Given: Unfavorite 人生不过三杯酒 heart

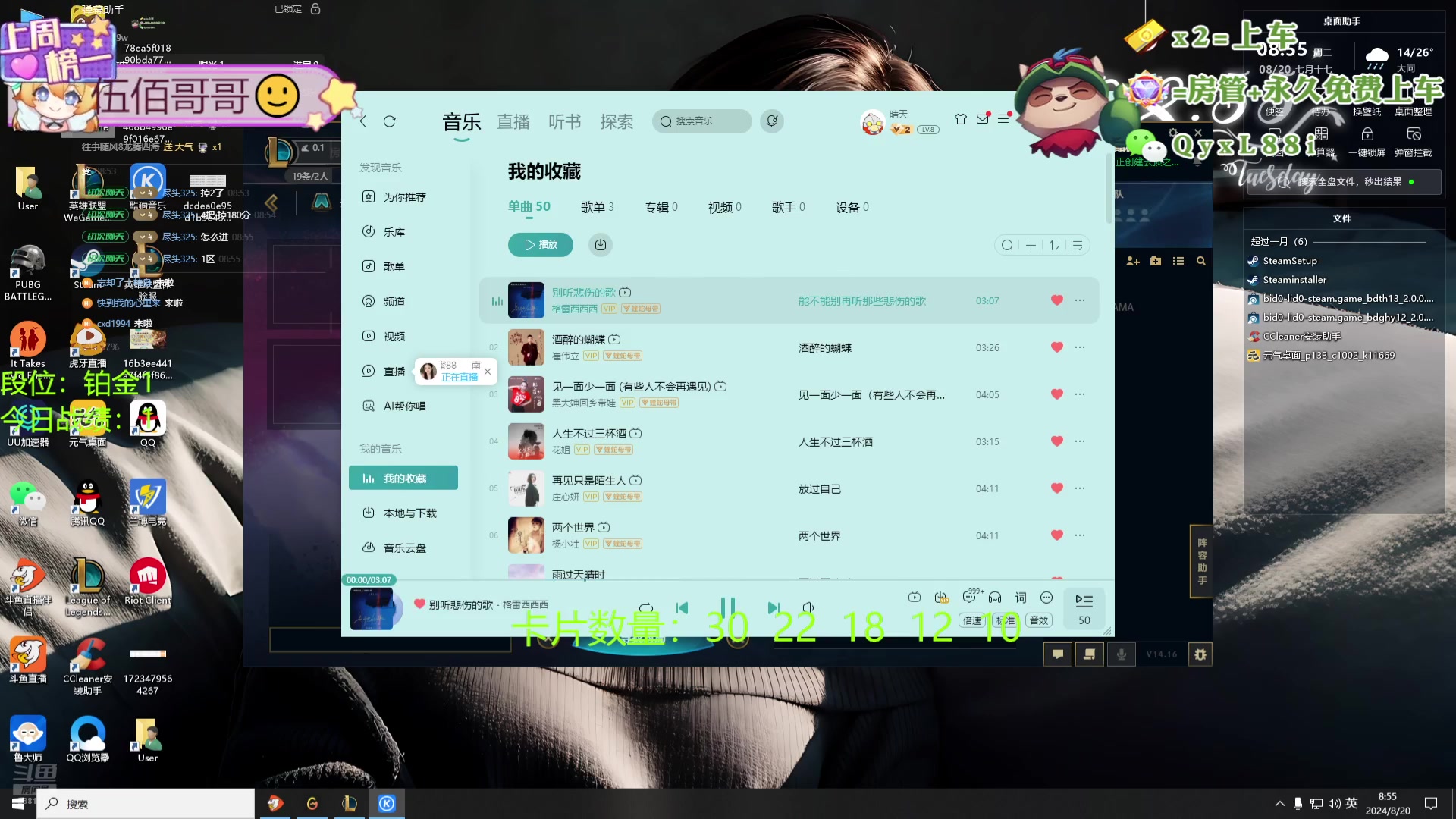Looking at the screenshot, I should coord(1057,441).
